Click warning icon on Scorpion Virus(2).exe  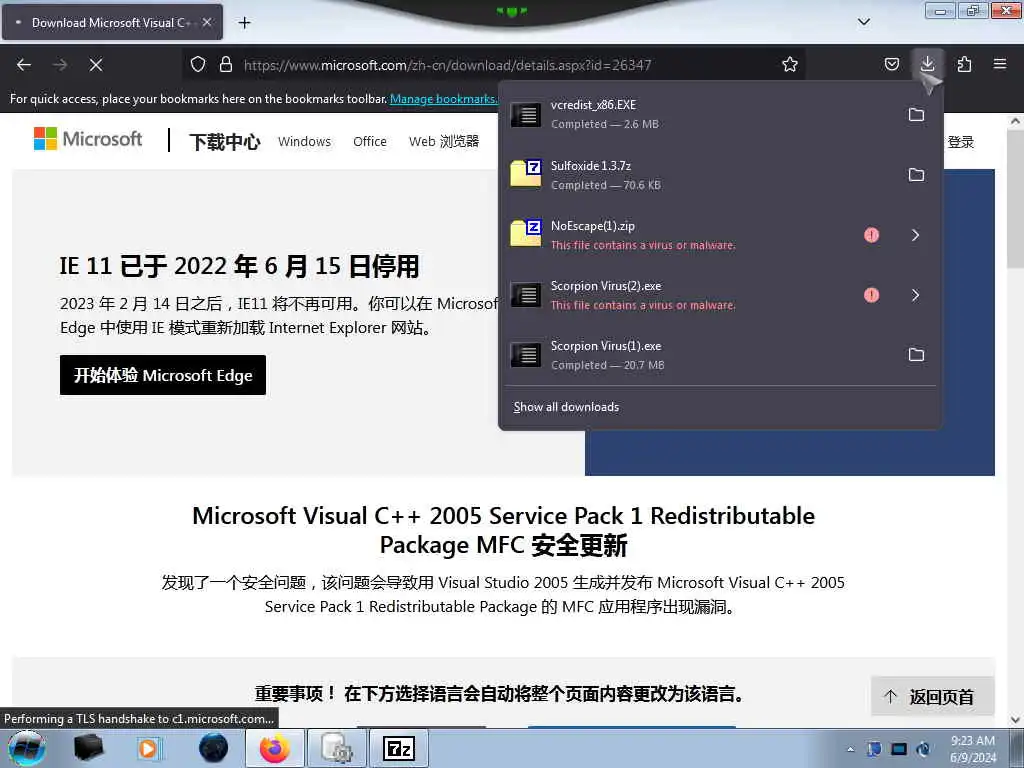(x=871, y=295)
